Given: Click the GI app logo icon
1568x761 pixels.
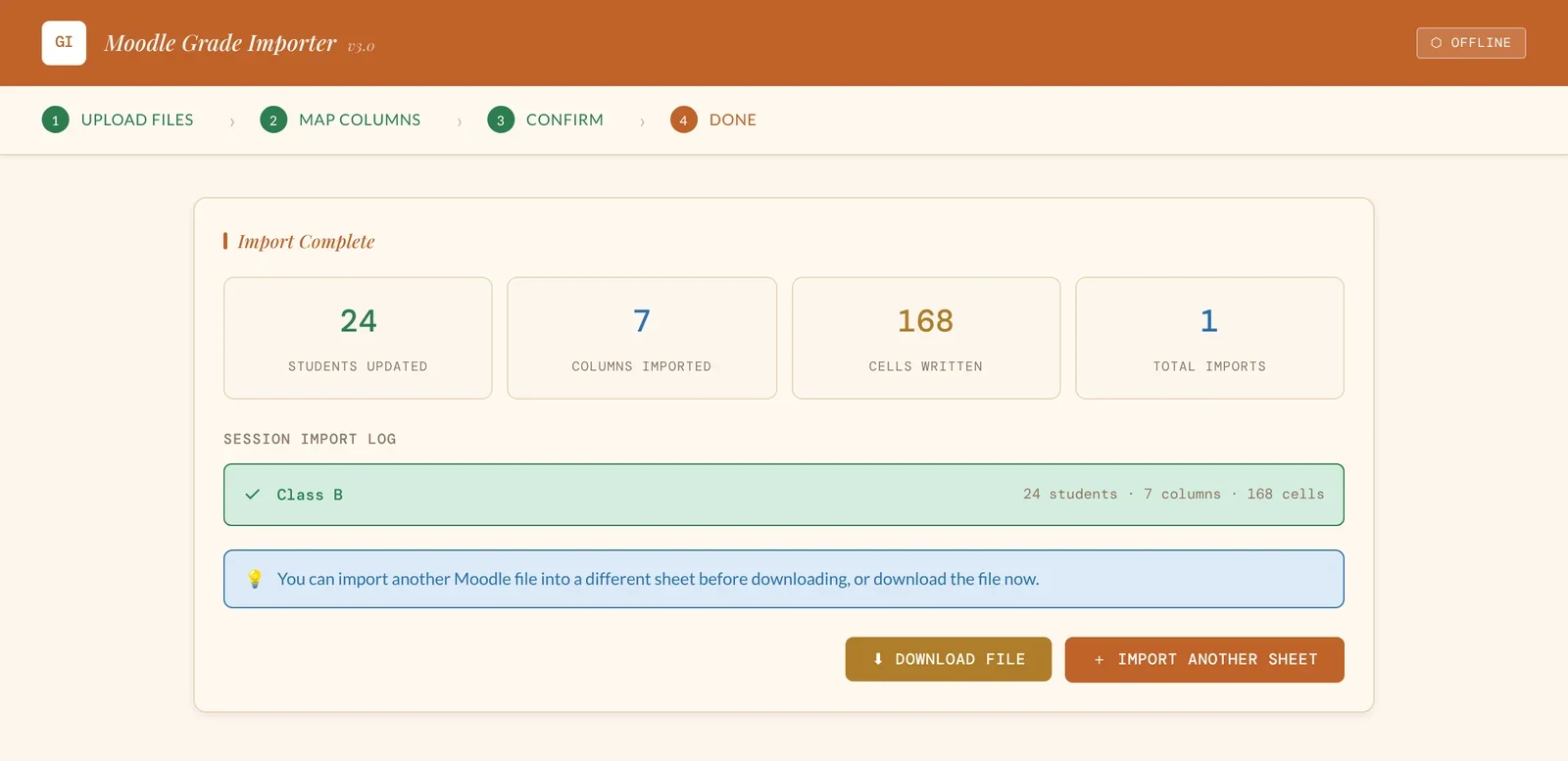Looking at the screenshot, I should point(64,43).
